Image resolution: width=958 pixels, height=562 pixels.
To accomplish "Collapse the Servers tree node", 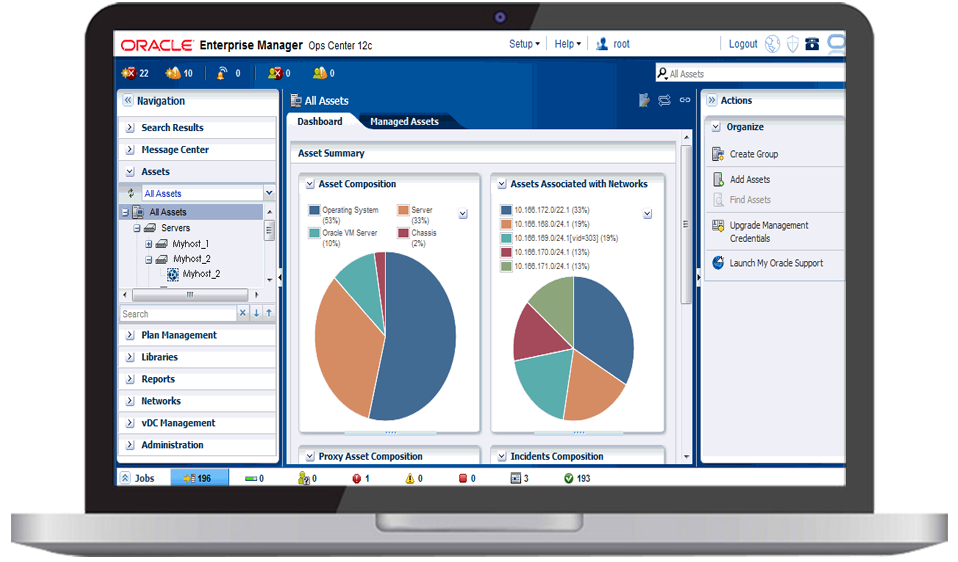I will 137,228.
